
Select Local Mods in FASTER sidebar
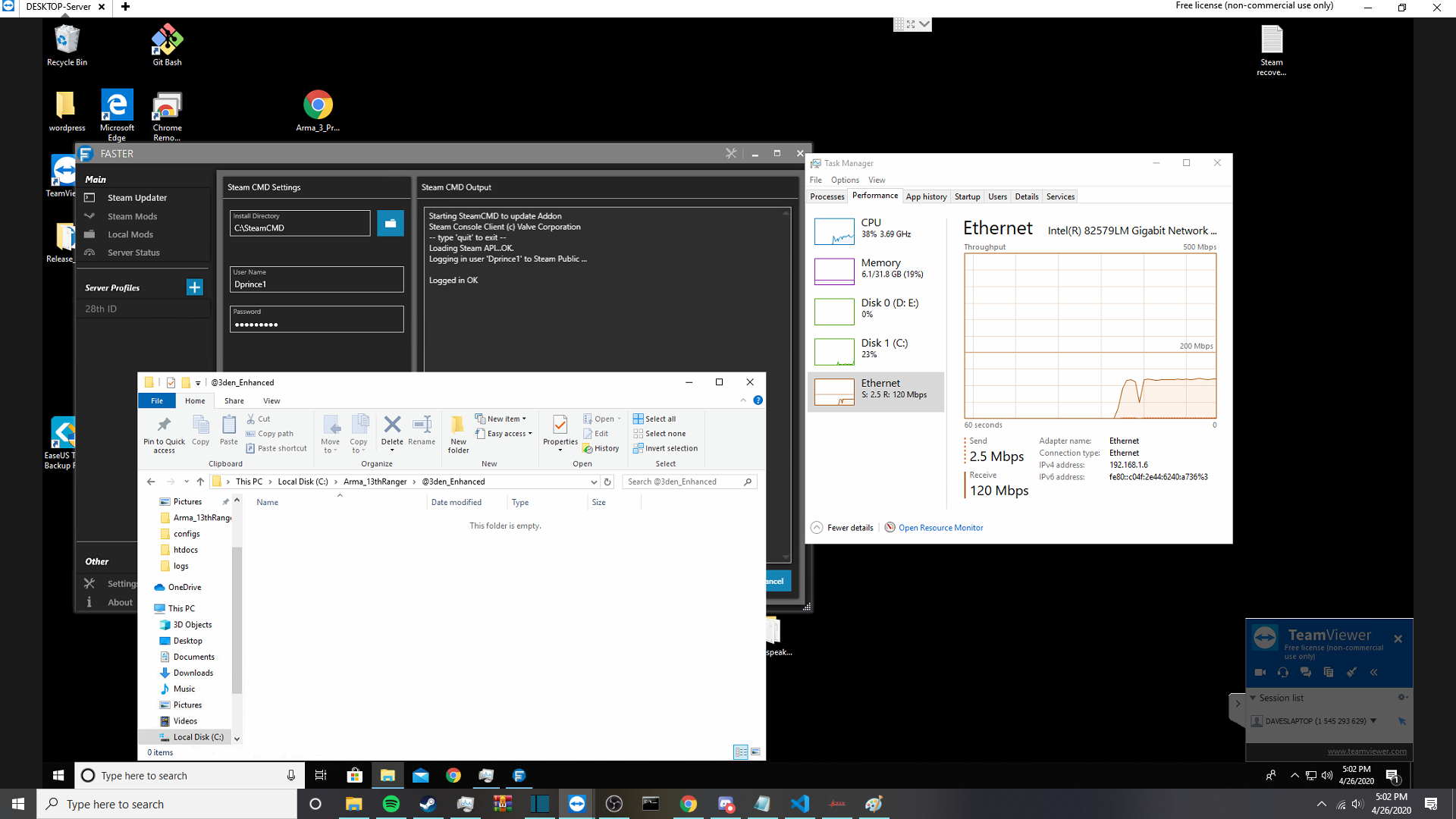tap(130, 234)
